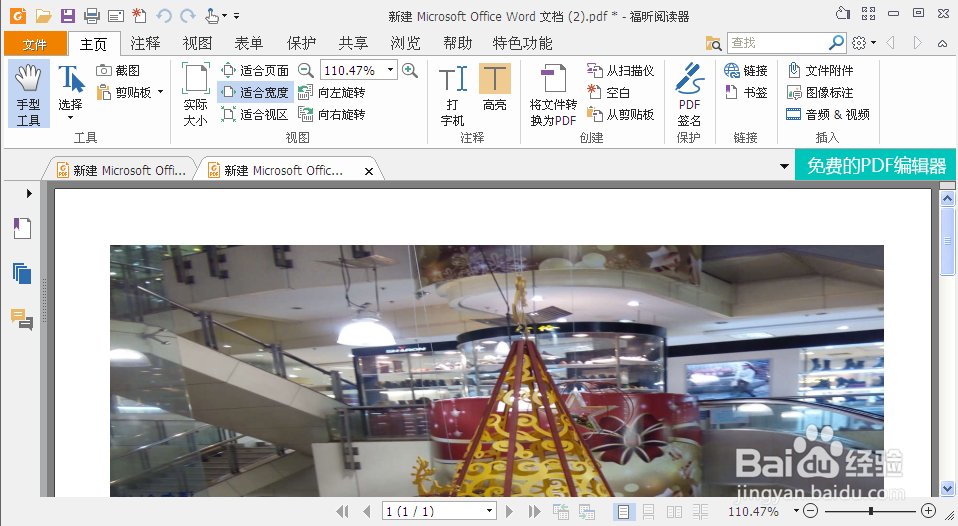958x526 pixels.
Task: Add a bookmark (书签)
Action: click(x=745, y=92)
